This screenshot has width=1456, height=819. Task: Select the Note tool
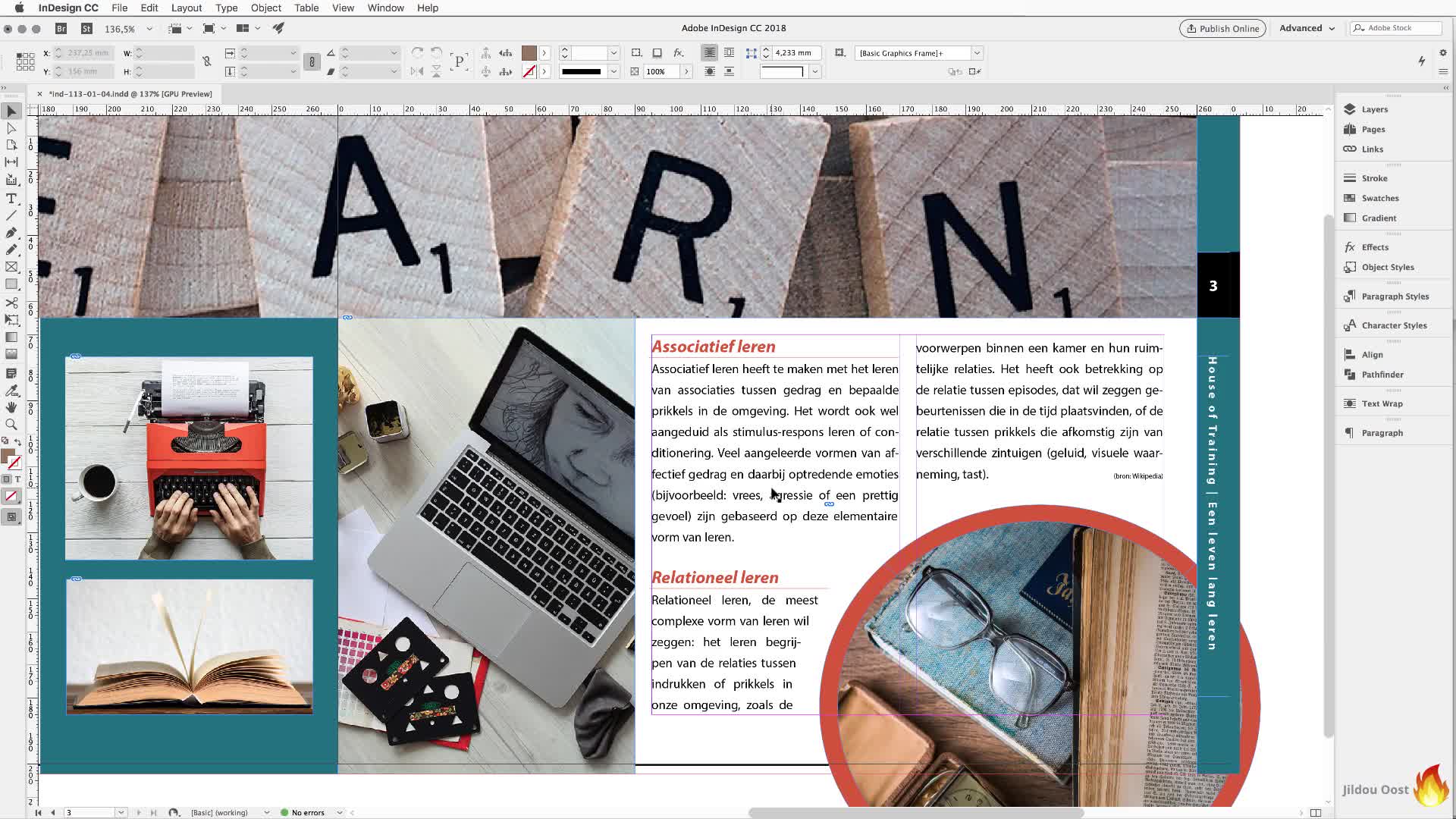coord(11,373)
